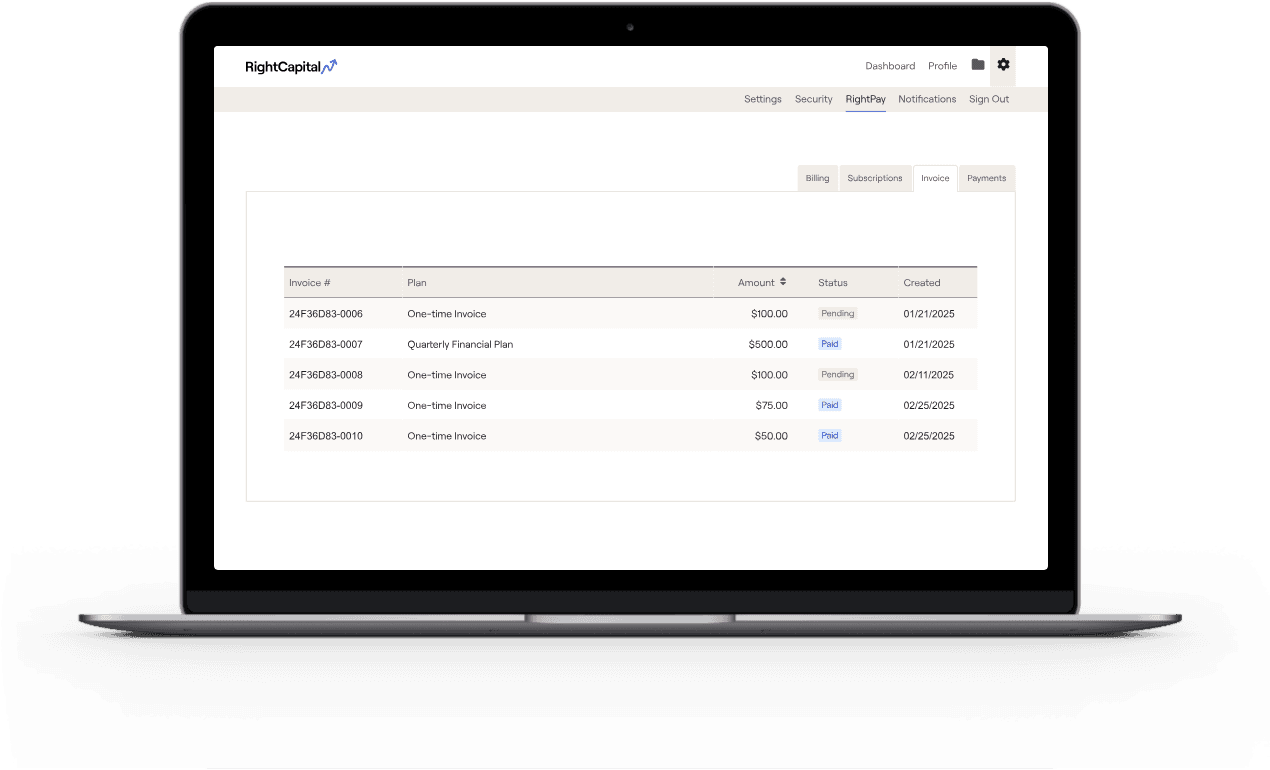Open Notifications in sub-navigation
Screen dimensions: 1270x770
click(x=927, y=99)
